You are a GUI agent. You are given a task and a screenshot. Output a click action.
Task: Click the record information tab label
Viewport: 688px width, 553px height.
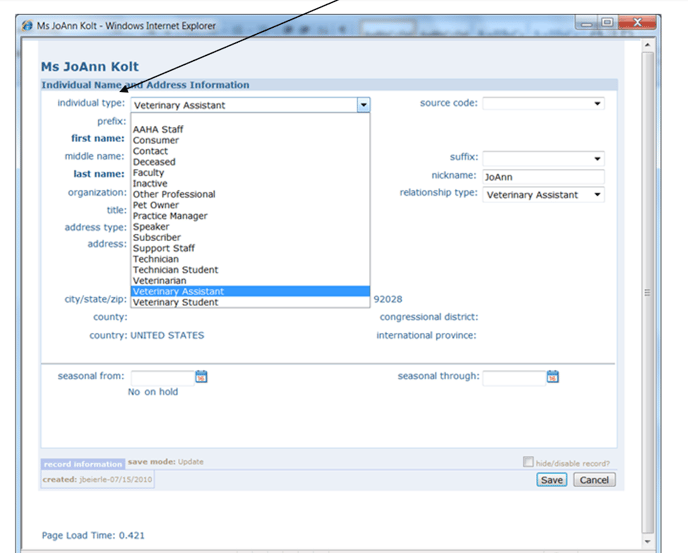point(83,464)
